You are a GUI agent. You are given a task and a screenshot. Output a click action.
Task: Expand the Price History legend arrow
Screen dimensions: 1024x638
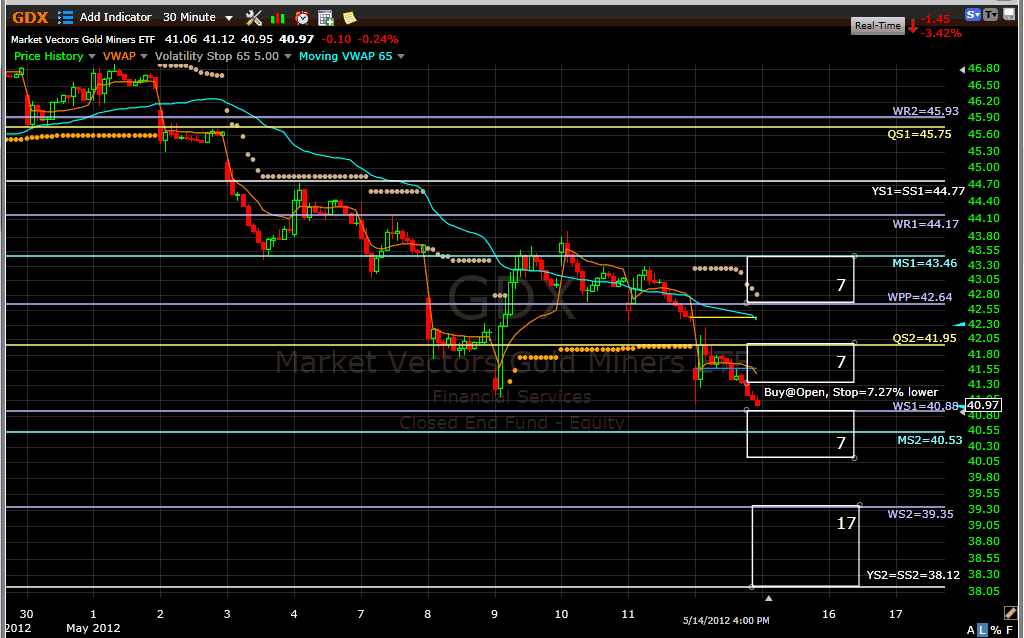click(91, 57)
